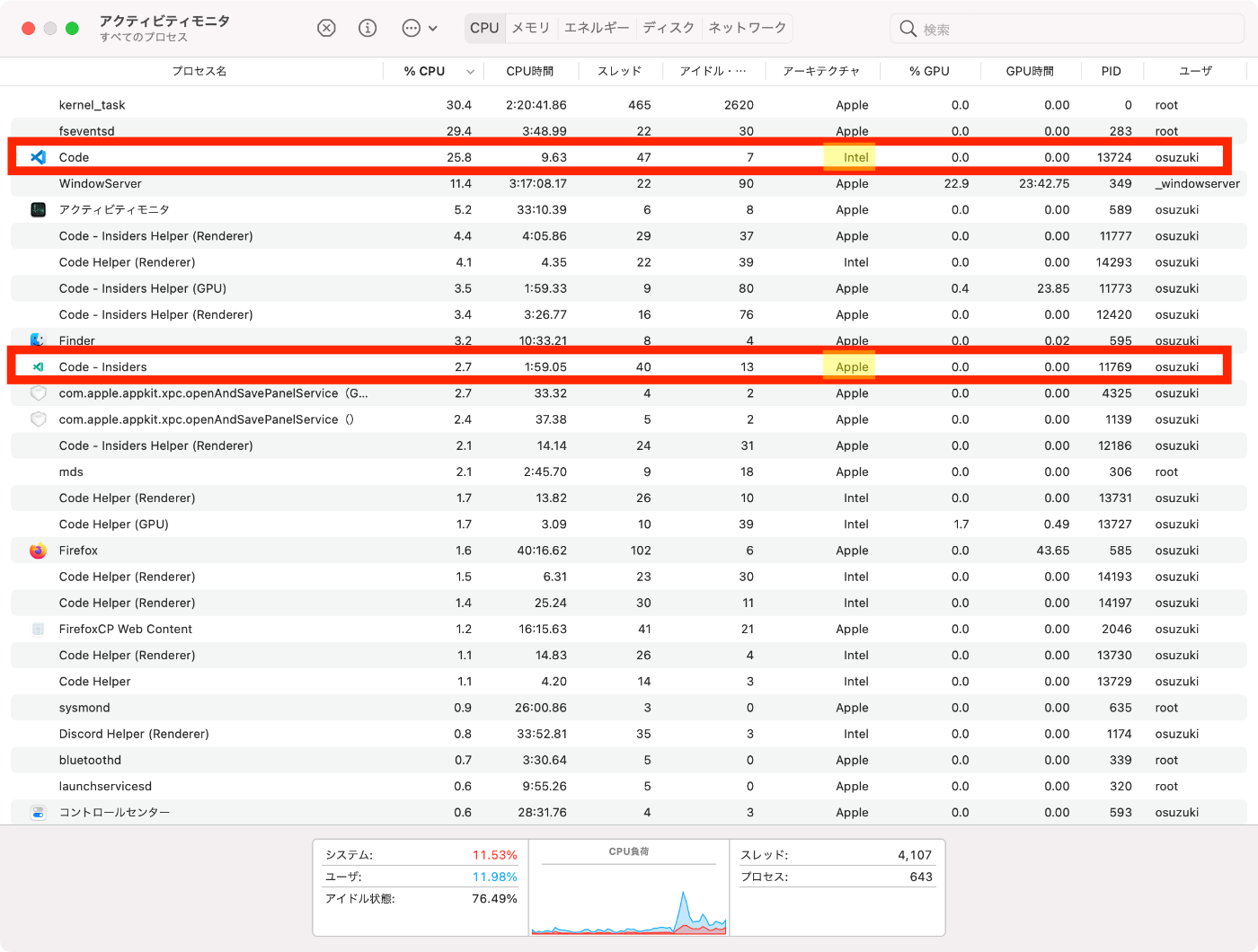The height and width of the screenshot is (952, 1258).
Task: Click the Code - Insiders app icon
Action: (38, 366)
